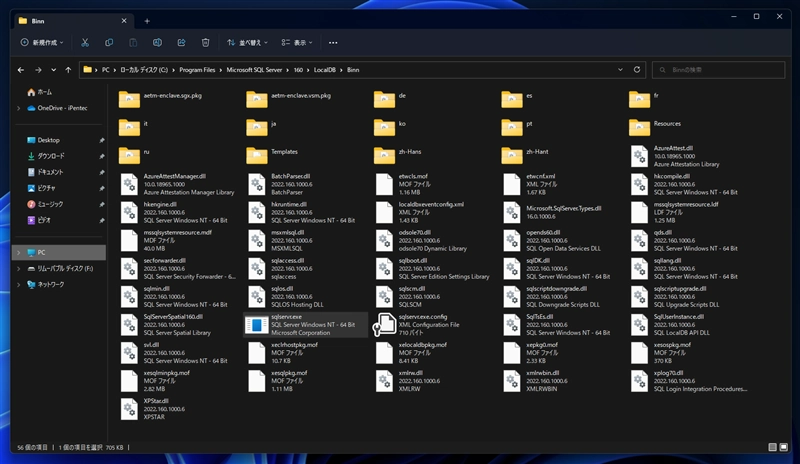The image size is (800, 464).
Task: Select hkcompile.dll file
Action: 684,184
